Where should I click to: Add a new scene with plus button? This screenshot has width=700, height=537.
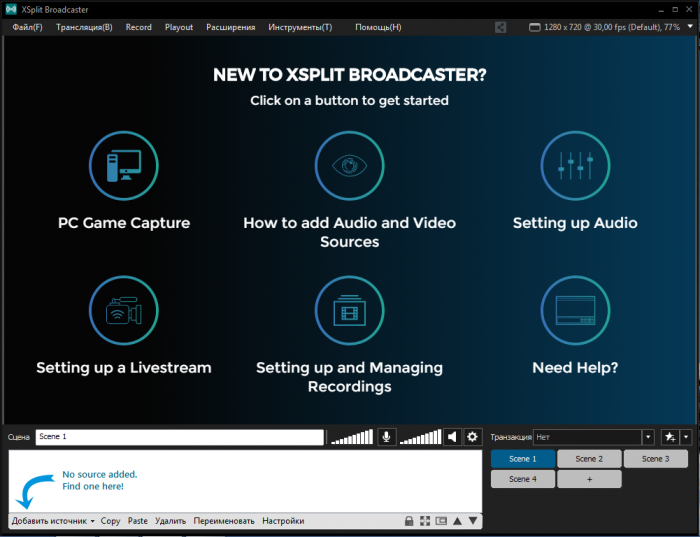[589, 479]
